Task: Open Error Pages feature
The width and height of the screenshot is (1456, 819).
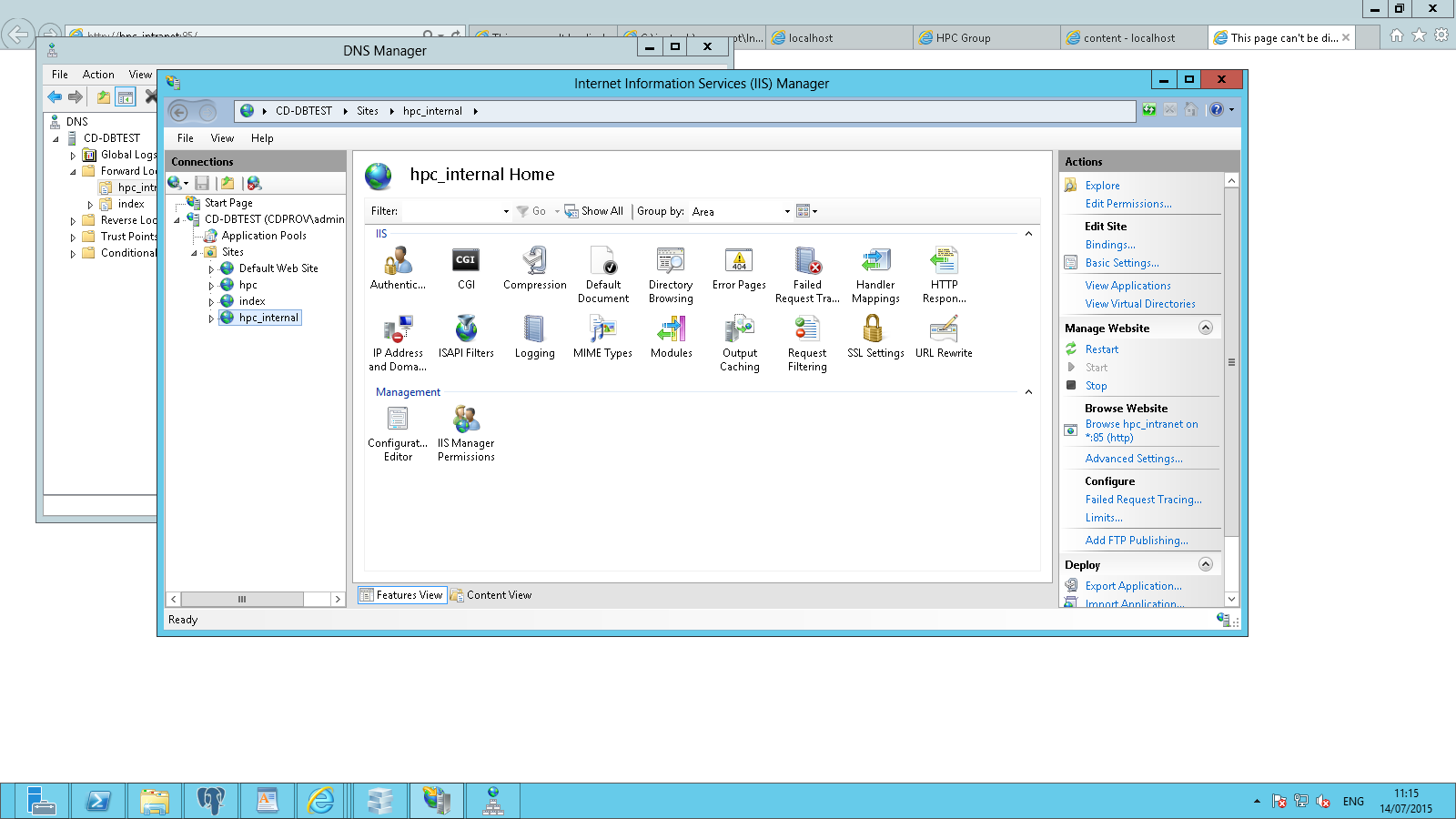Action: (x=739, y=268)
